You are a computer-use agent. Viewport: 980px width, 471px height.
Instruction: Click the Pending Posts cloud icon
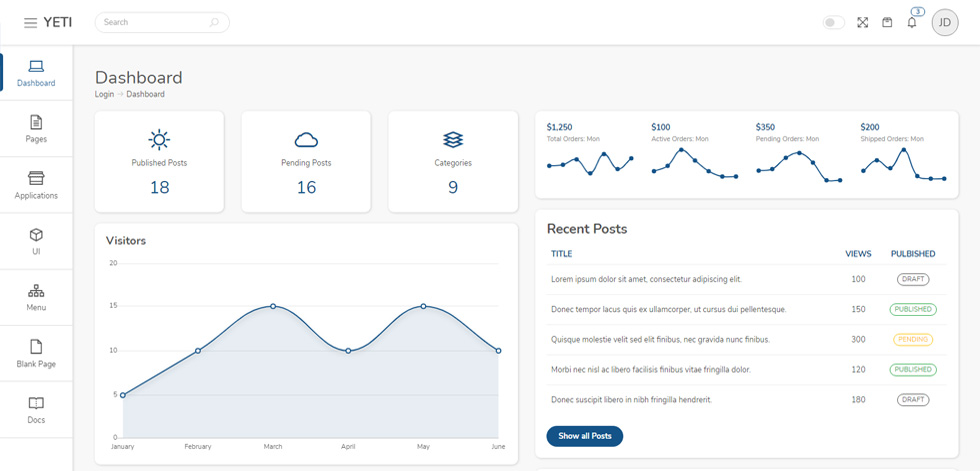coord(306,140)
